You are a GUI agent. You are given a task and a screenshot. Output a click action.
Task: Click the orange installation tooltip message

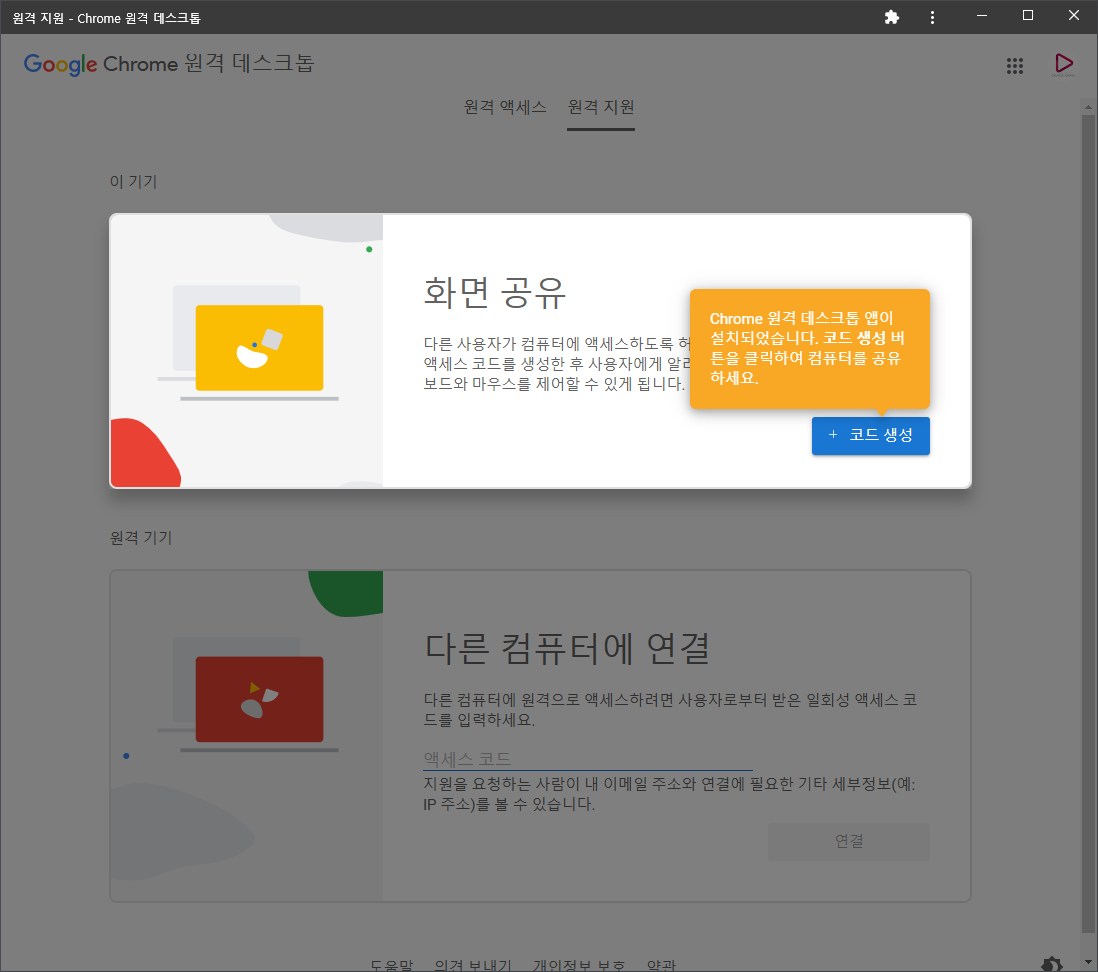(x=809, y=348)
